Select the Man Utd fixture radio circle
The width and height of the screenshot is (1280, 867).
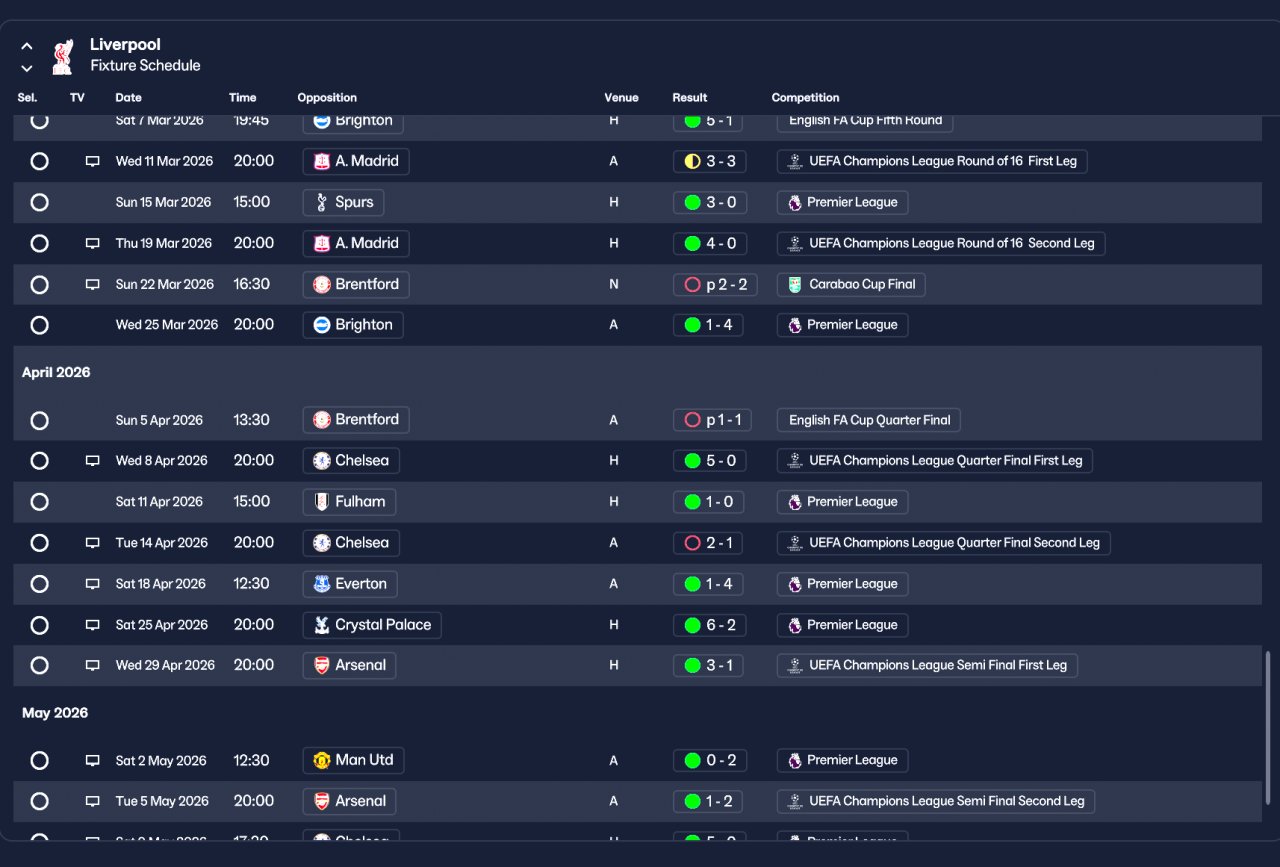coord(39,760)
